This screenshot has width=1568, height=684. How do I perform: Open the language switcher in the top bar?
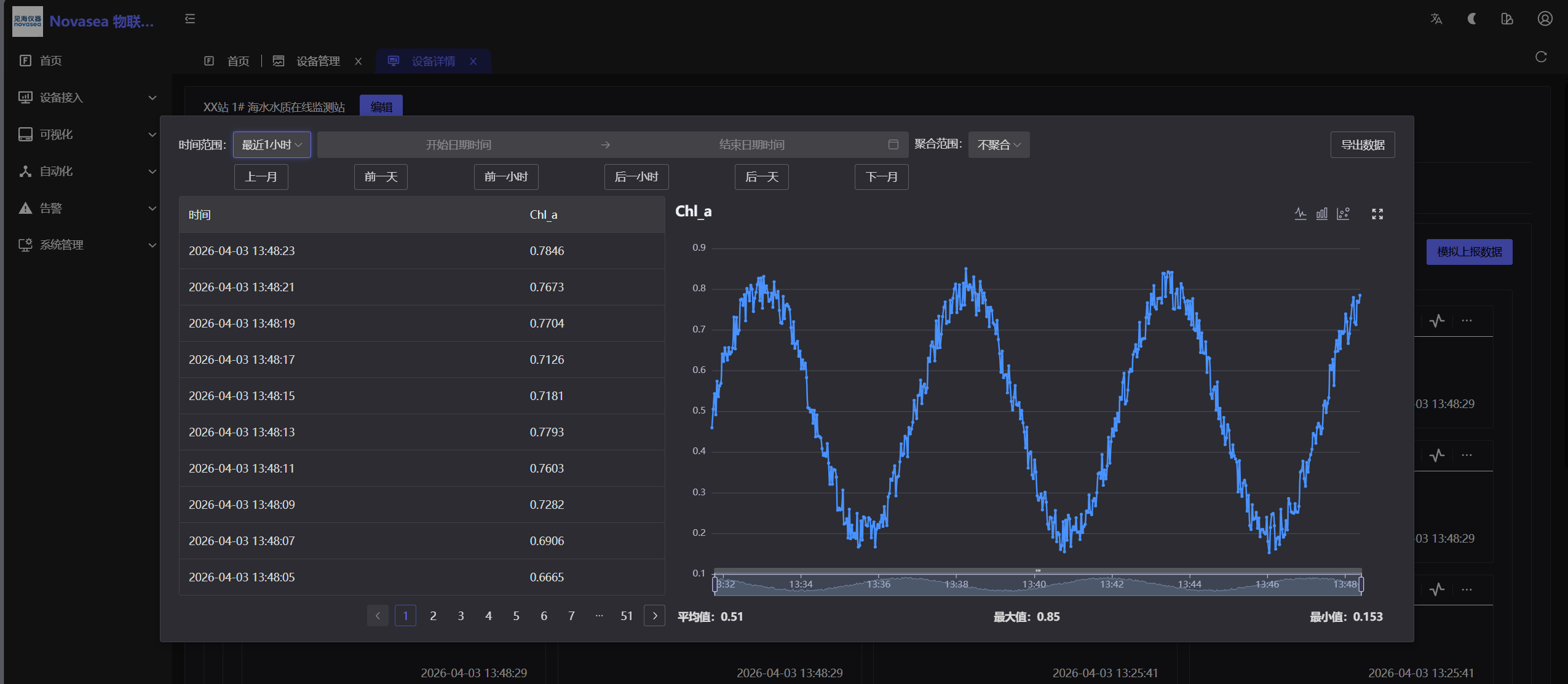point(1436,19)
